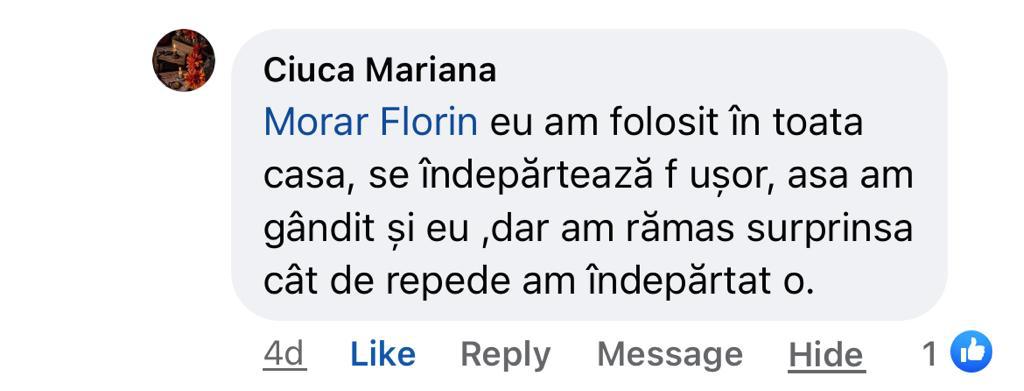
Task: Open the tagged Morar Florin profile
Action: click(x=370, y=123)
